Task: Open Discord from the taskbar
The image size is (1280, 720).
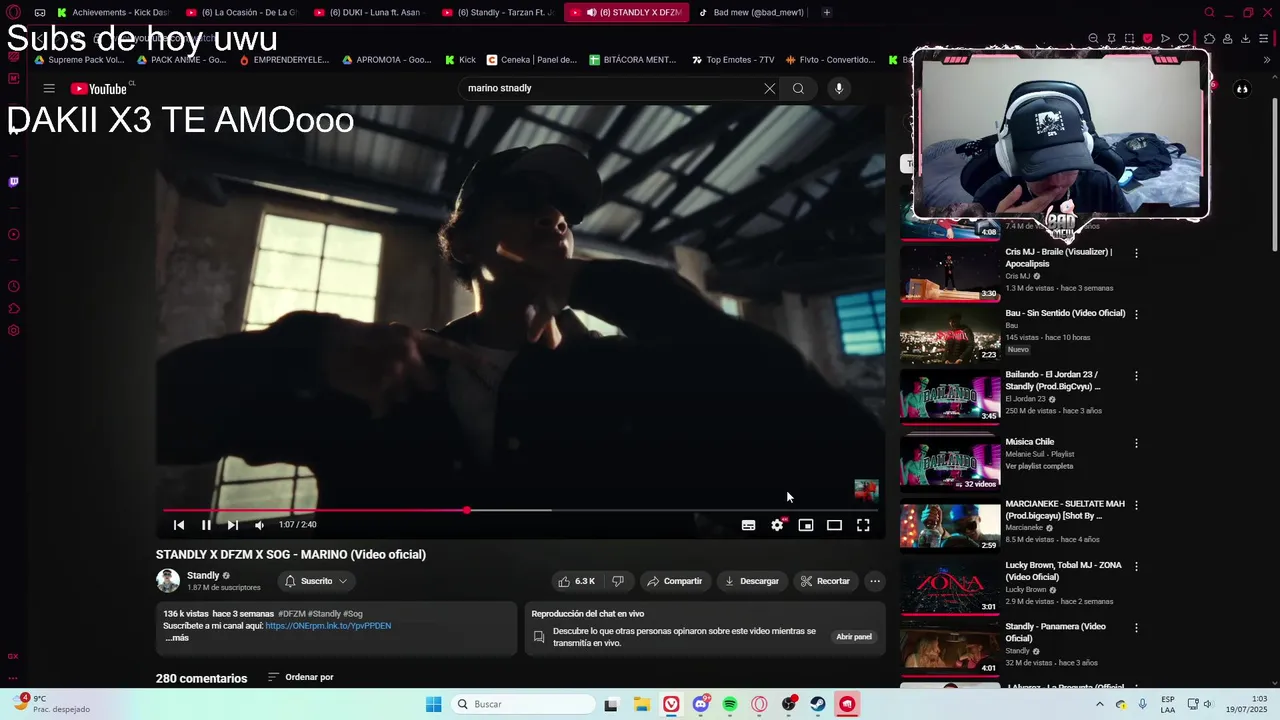Action: point(700,704)
